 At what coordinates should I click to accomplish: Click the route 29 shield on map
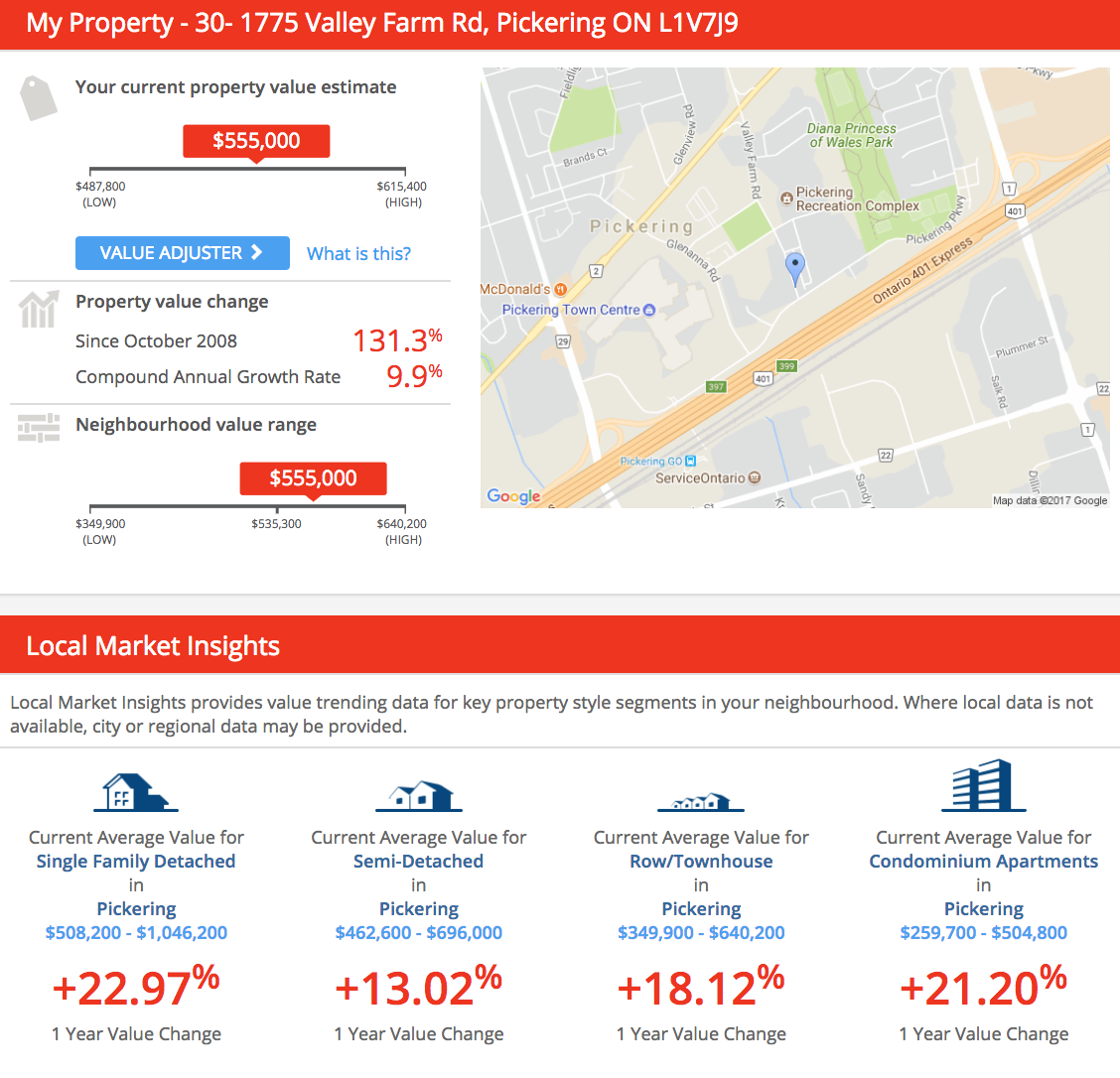coord(563,341)
